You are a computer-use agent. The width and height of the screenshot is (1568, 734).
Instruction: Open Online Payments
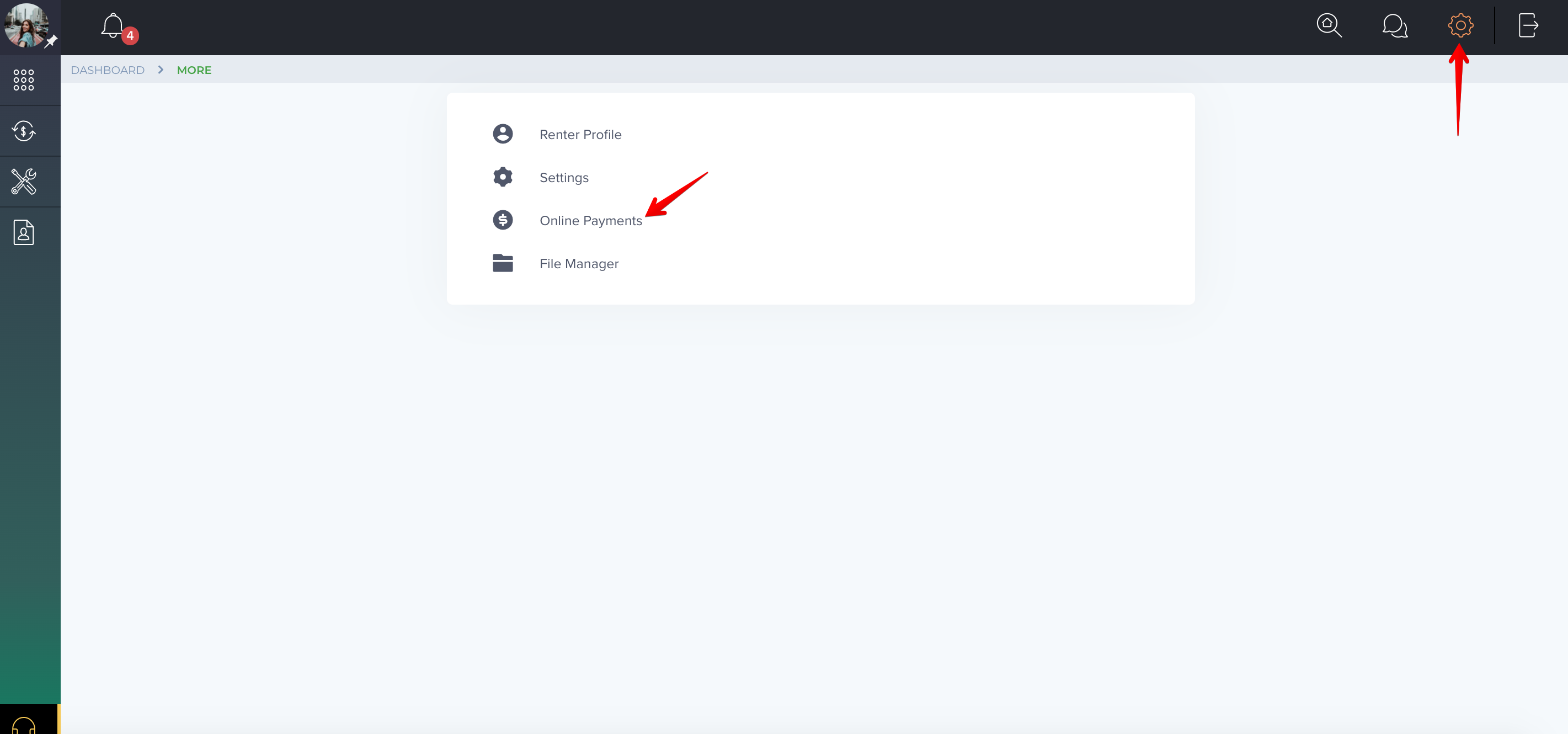tap(590, 221)
